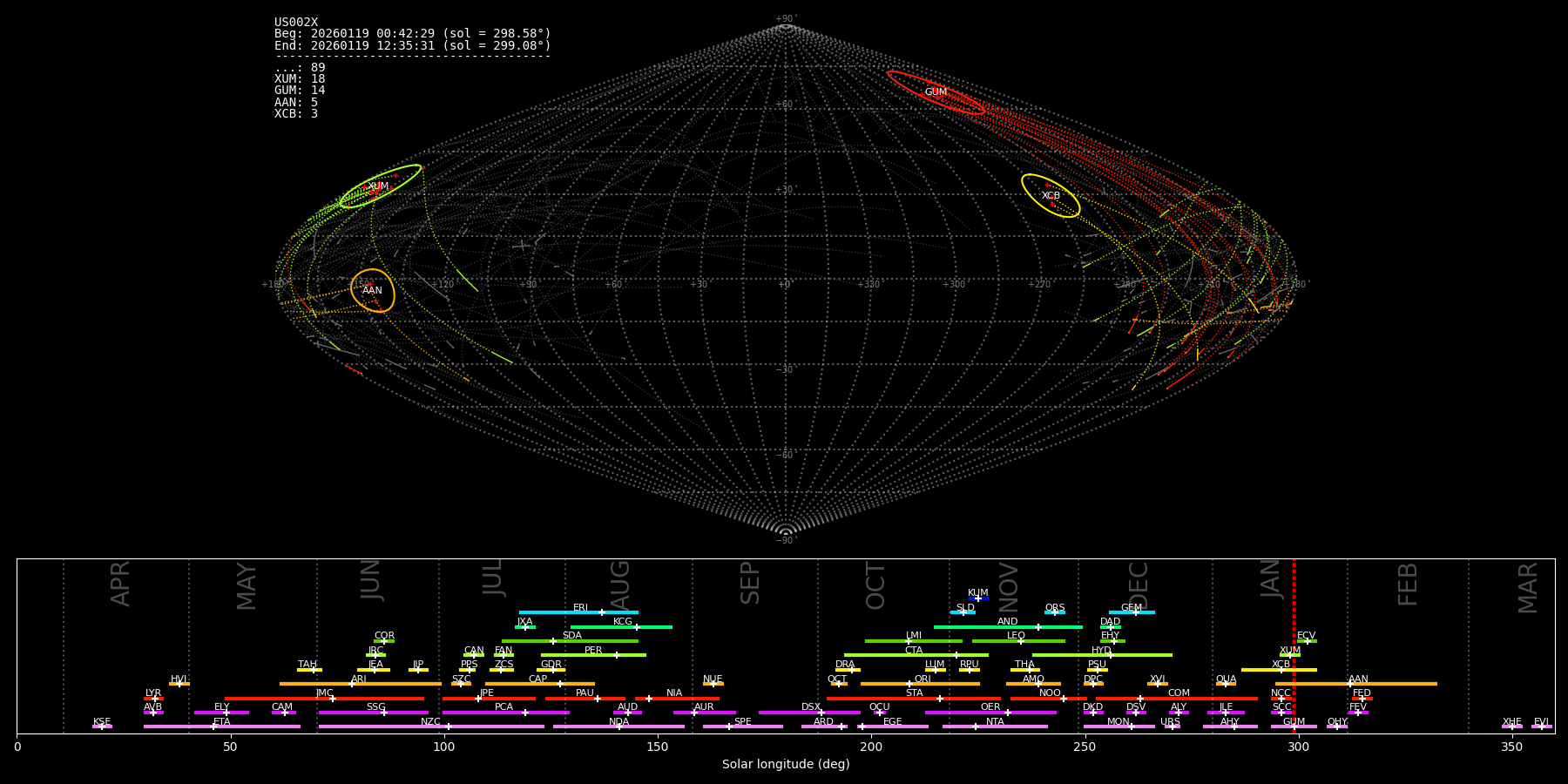Viewport: 1568px width, 784px height.
Task: Click the PER shower bar in the timeline
Action: point(593,655)
